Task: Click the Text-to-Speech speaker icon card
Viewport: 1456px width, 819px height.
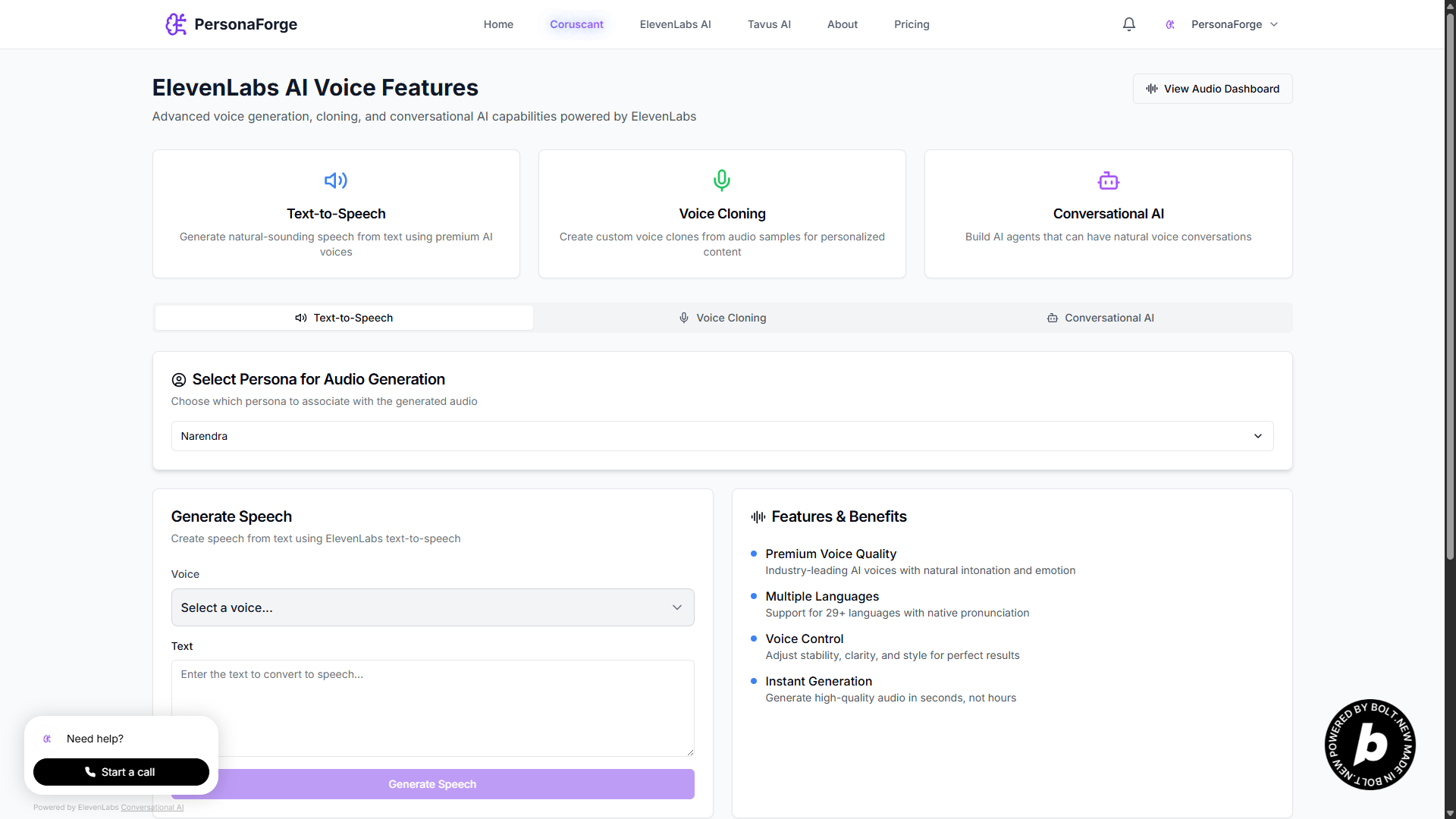Action: pyautogui.click(x=336, y=180)
